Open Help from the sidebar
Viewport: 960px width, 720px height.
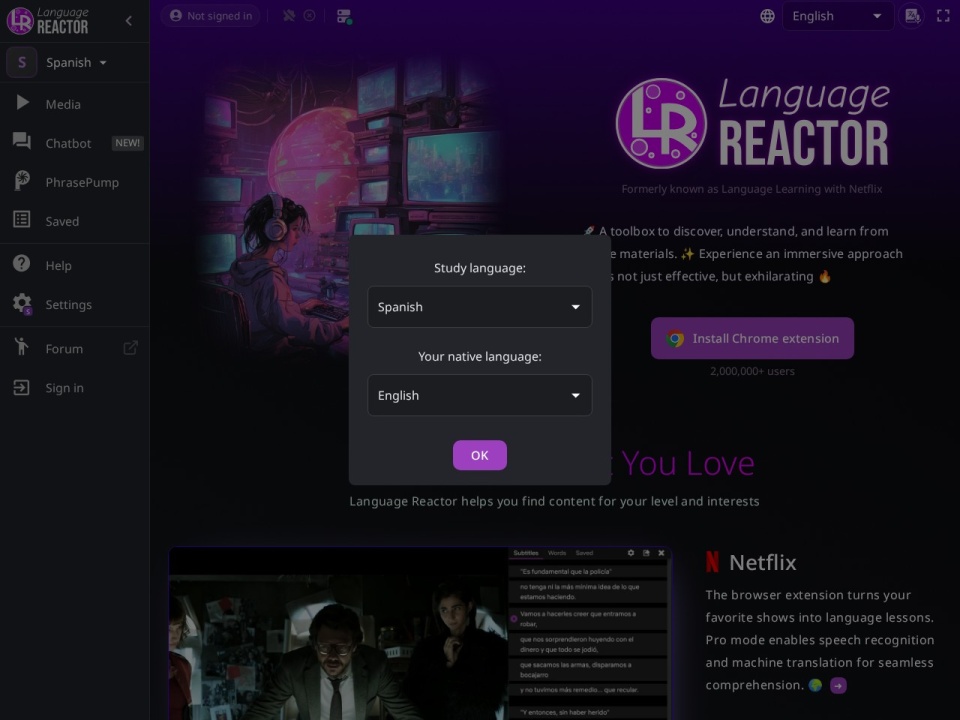click(x=75, y=266)
